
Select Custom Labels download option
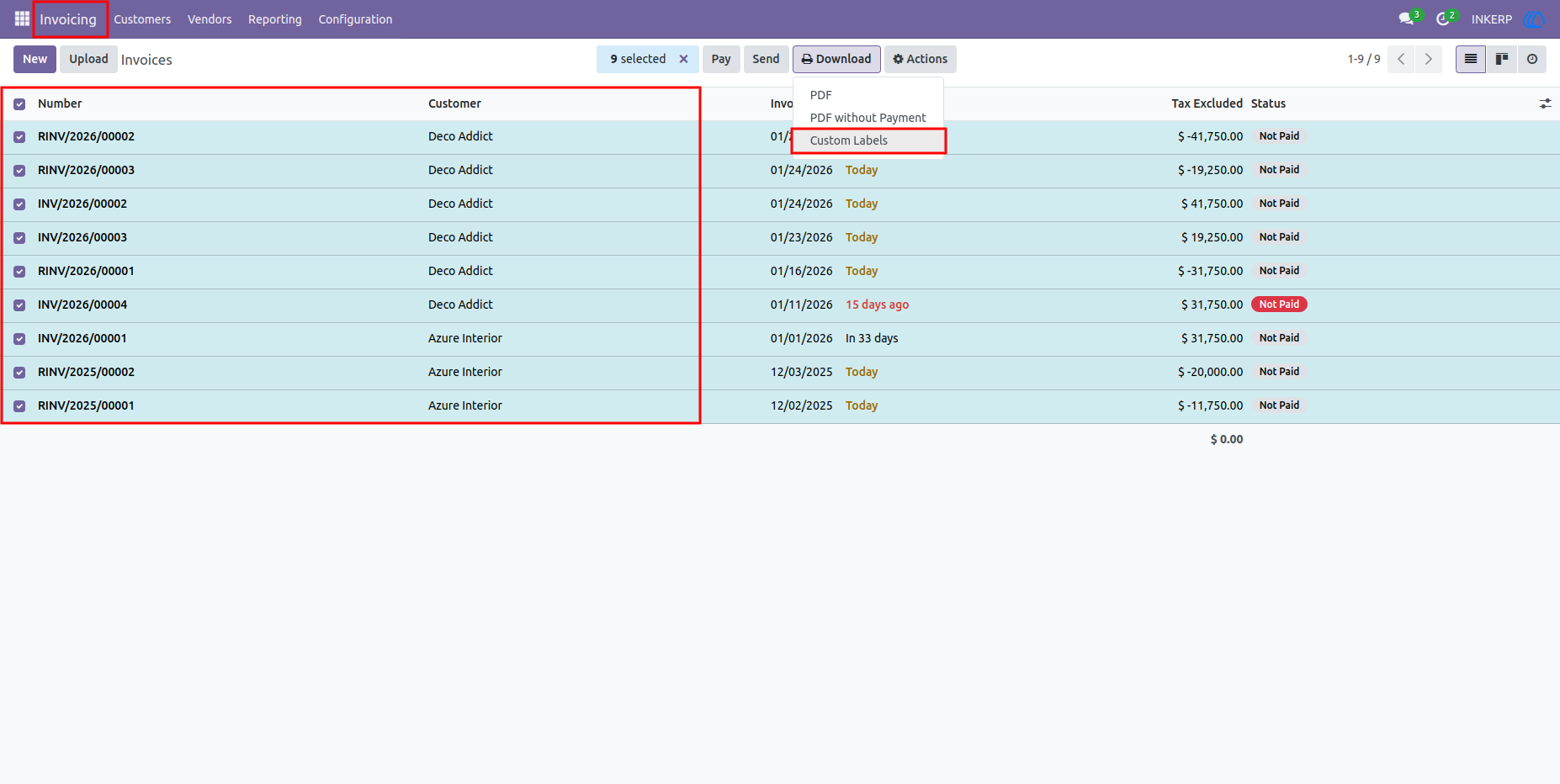tap(868, 140)
